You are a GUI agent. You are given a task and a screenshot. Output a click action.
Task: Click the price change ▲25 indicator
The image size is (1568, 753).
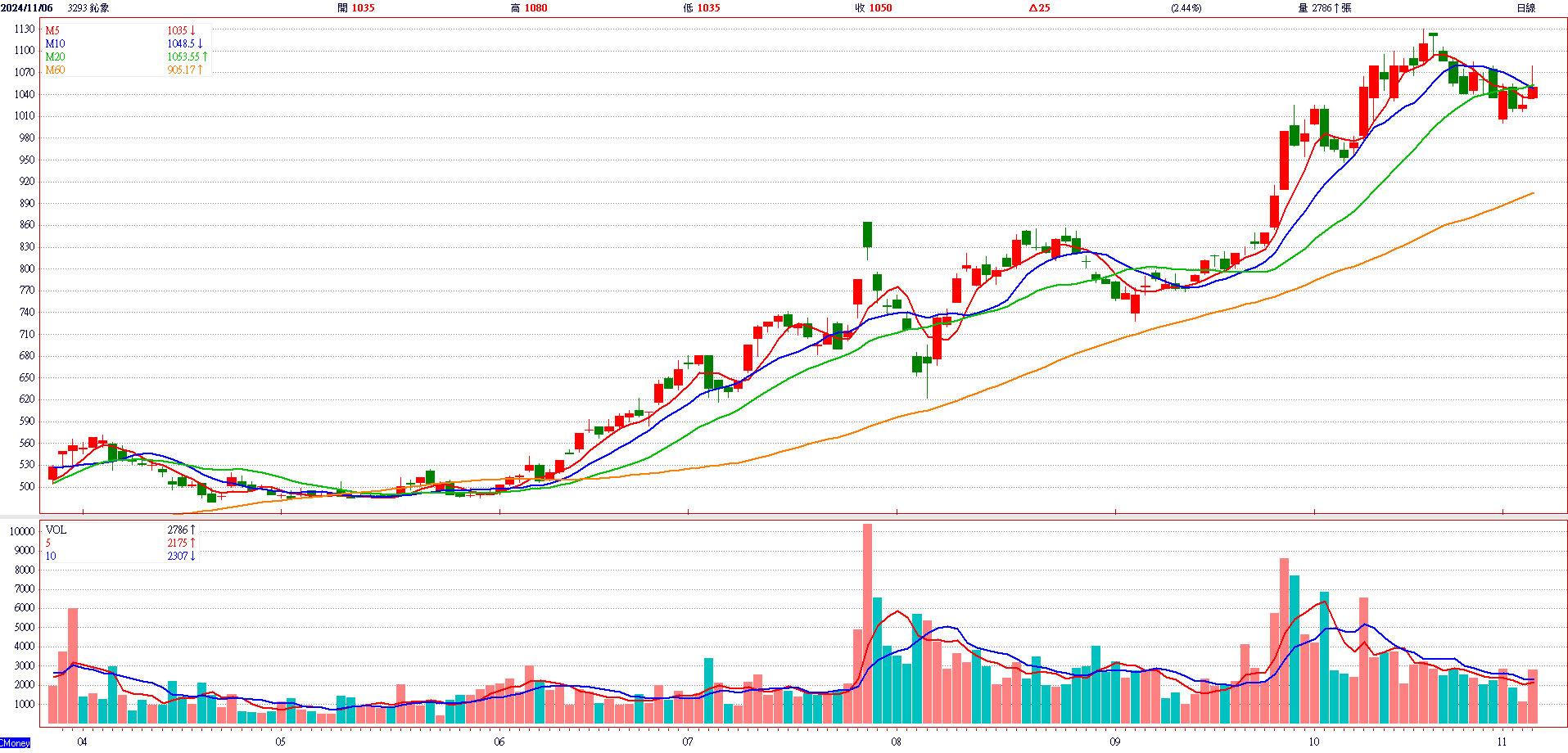point(1039,7)
